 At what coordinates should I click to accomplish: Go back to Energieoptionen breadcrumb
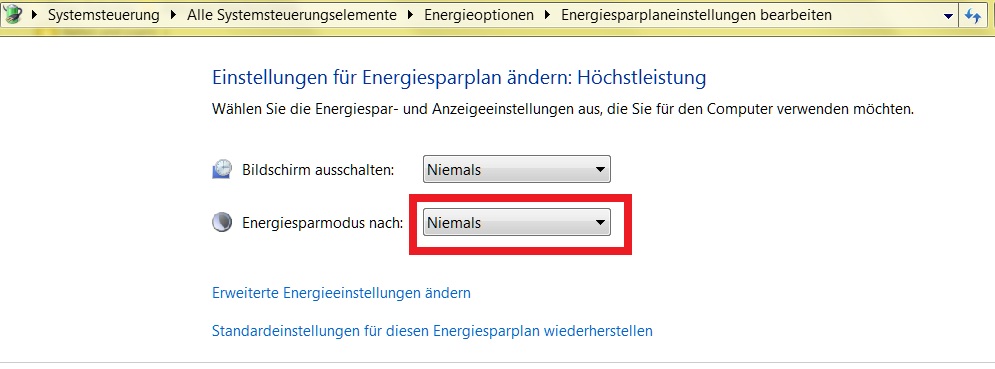coord(479,15)
